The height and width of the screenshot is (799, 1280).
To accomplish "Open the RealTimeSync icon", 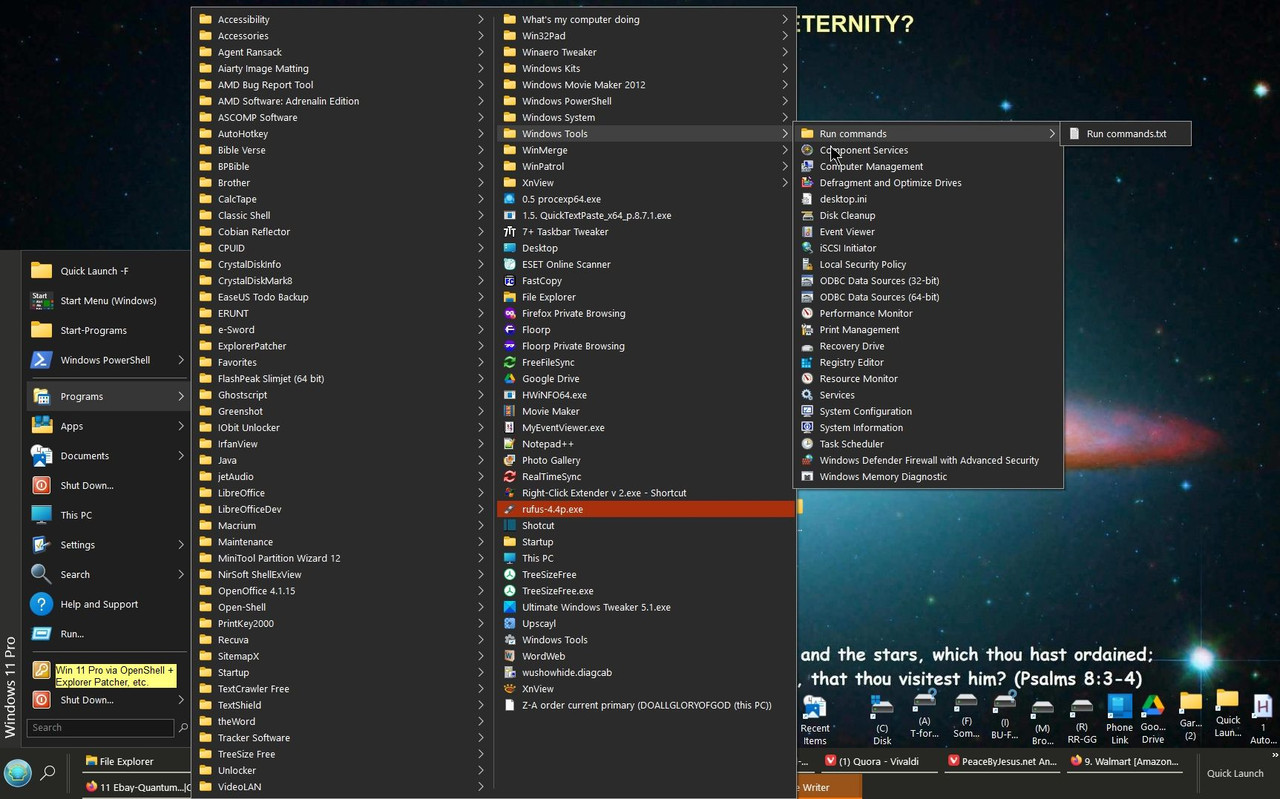I will pyautogui.click(x=510, y=476).
